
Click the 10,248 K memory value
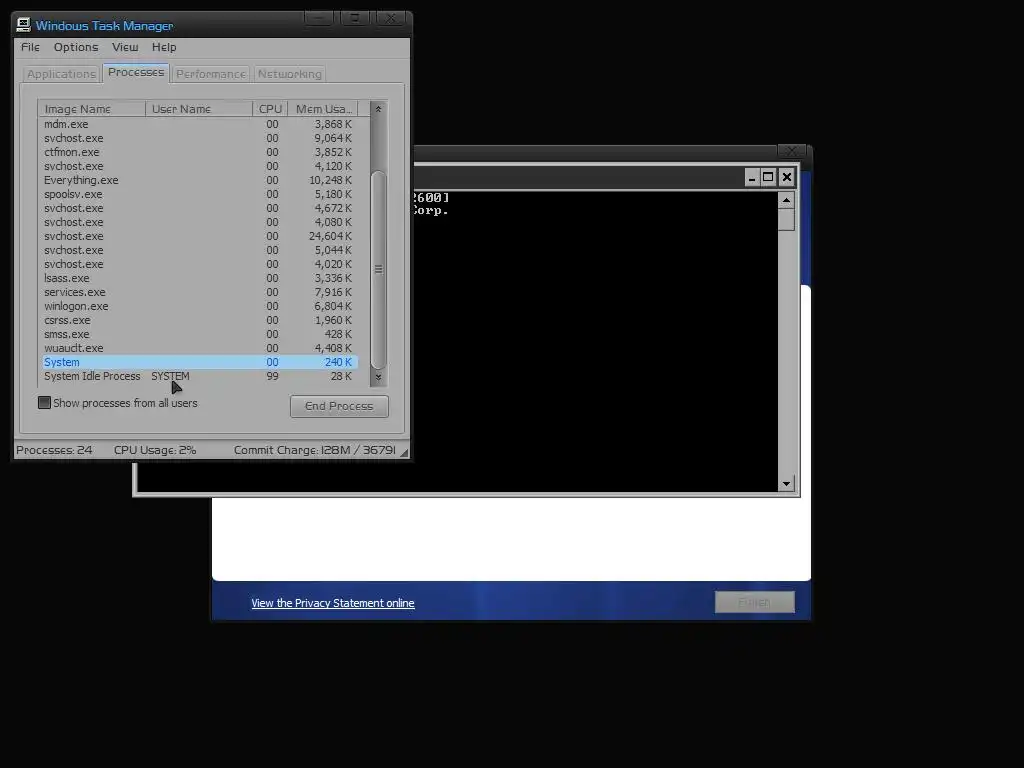[330, 180]
